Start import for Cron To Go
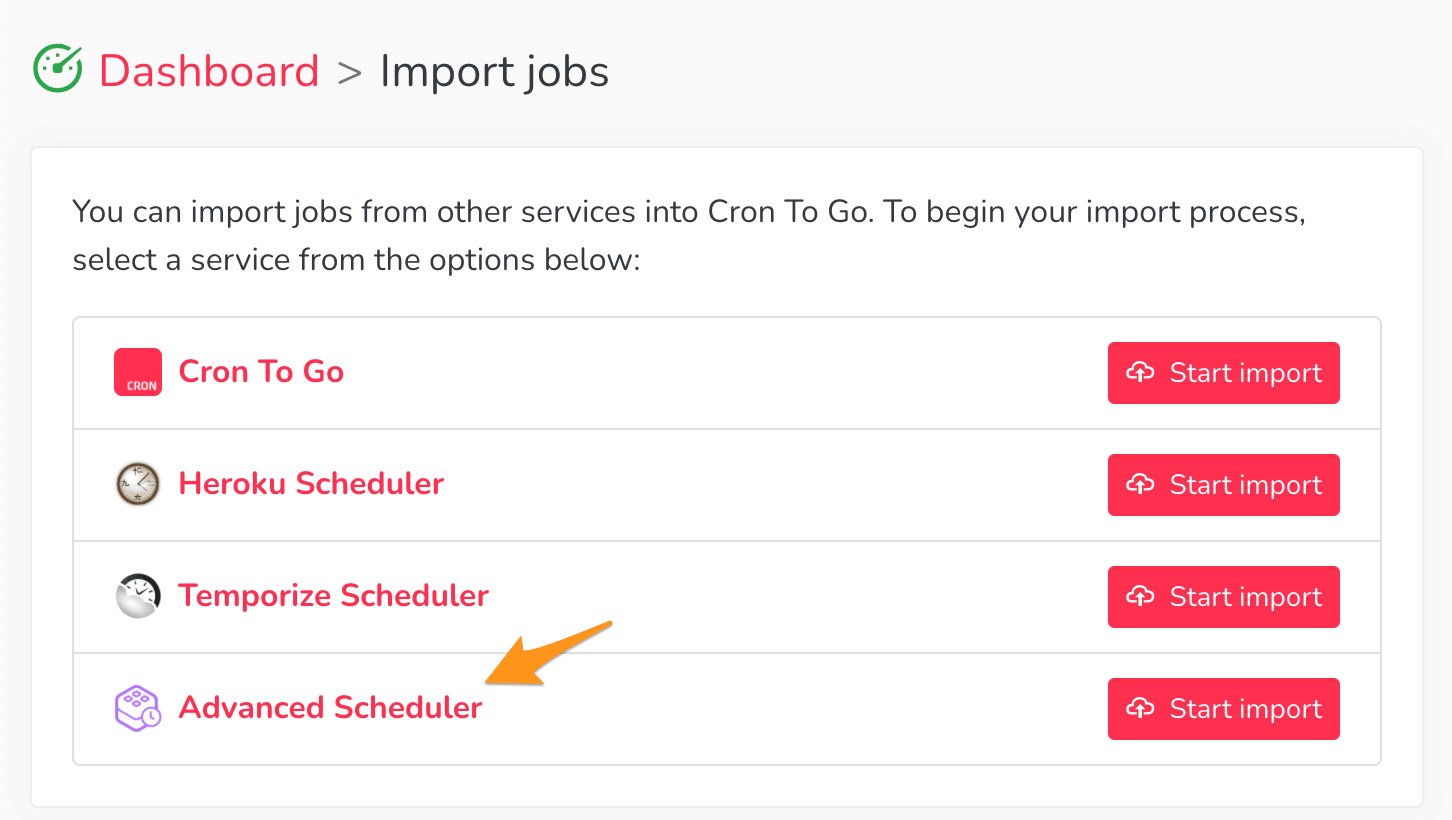 click(1224, 373)
